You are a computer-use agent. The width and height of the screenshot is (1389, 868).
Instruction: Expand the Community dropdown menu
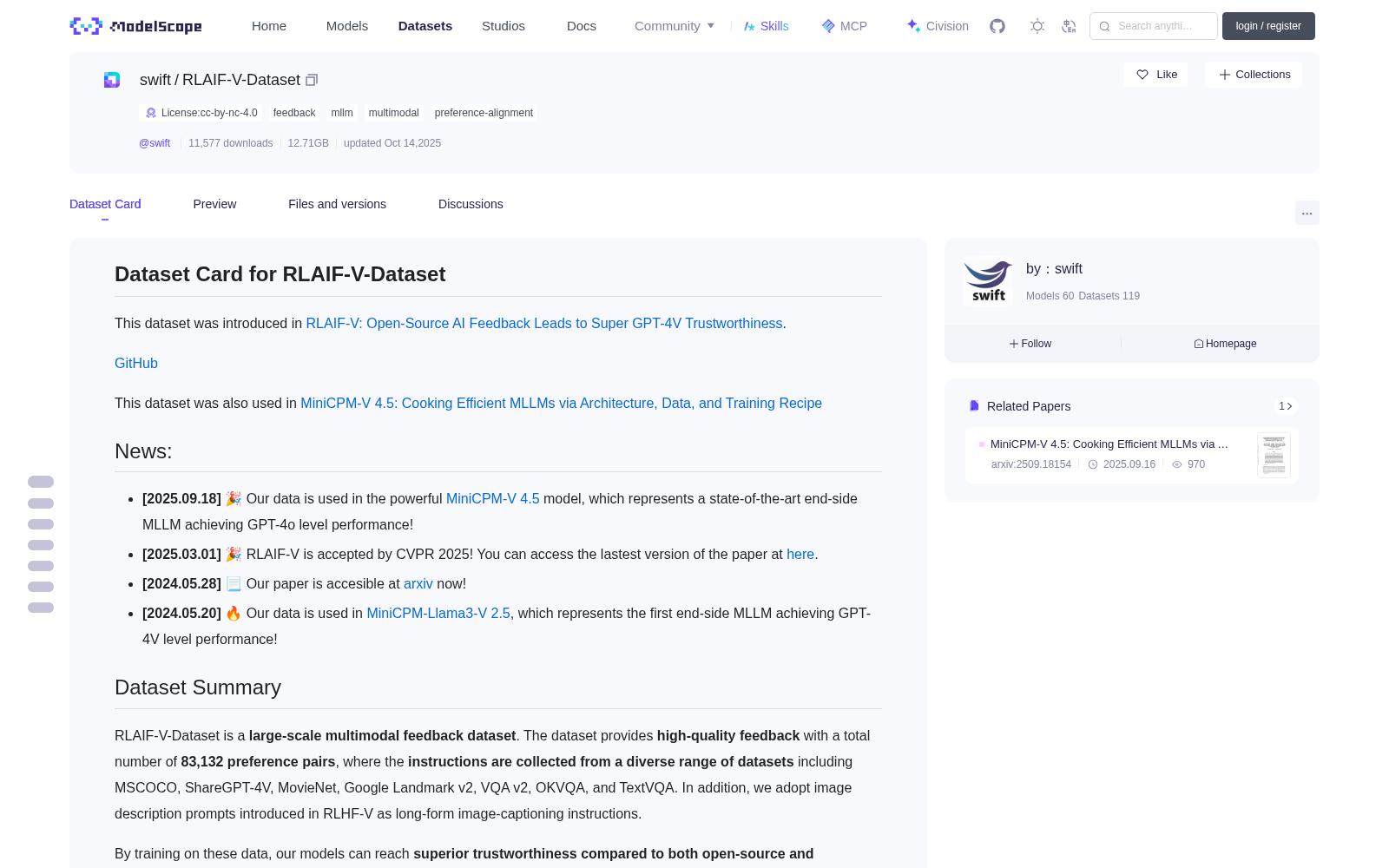pos(675,26)
